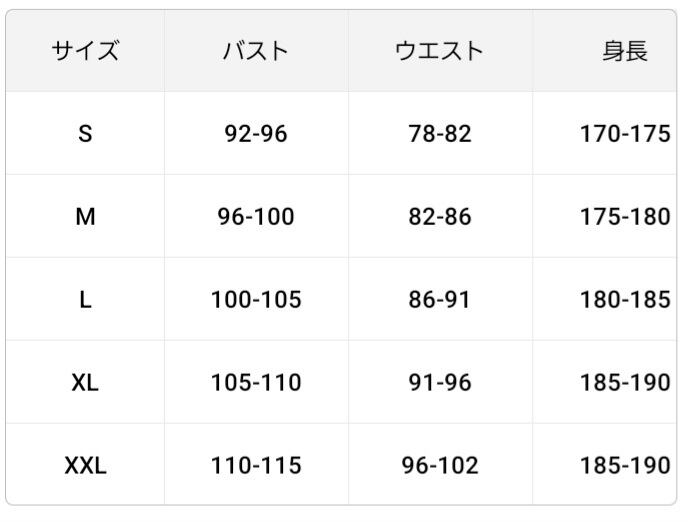Screen dimensions: 689x522
Task: Select the L size row label
Action: (85, 300)
